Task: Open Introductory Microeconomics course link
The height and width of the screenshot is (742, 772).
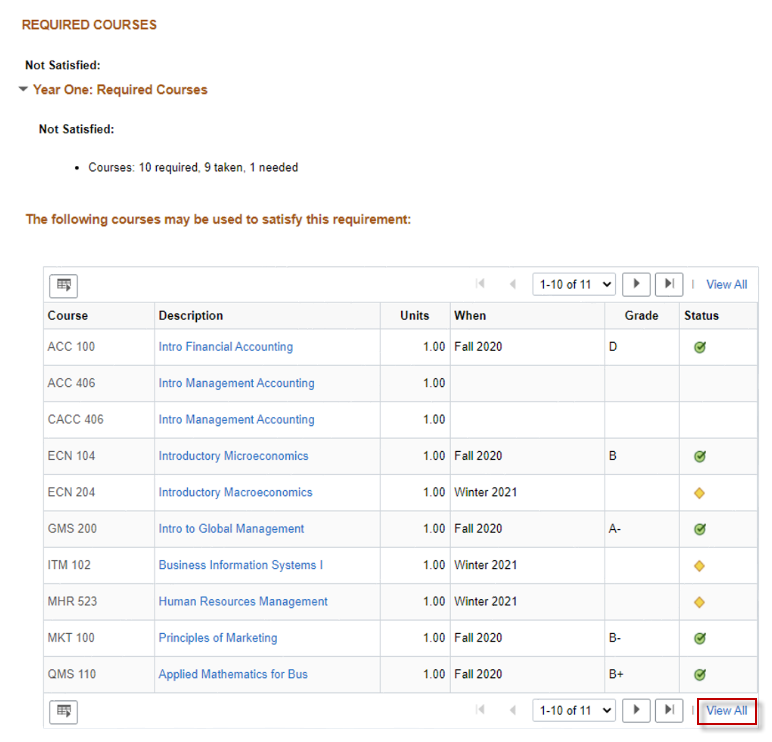Action: click(x=233, y=456)
